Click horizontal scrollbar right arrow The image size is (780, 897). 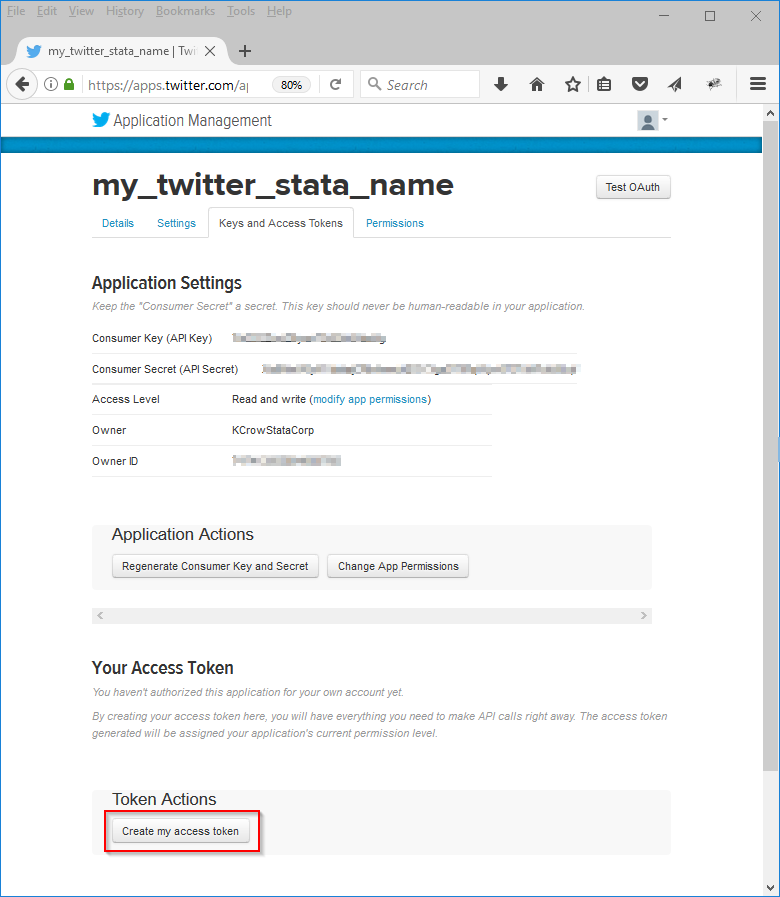click(644, 616)
